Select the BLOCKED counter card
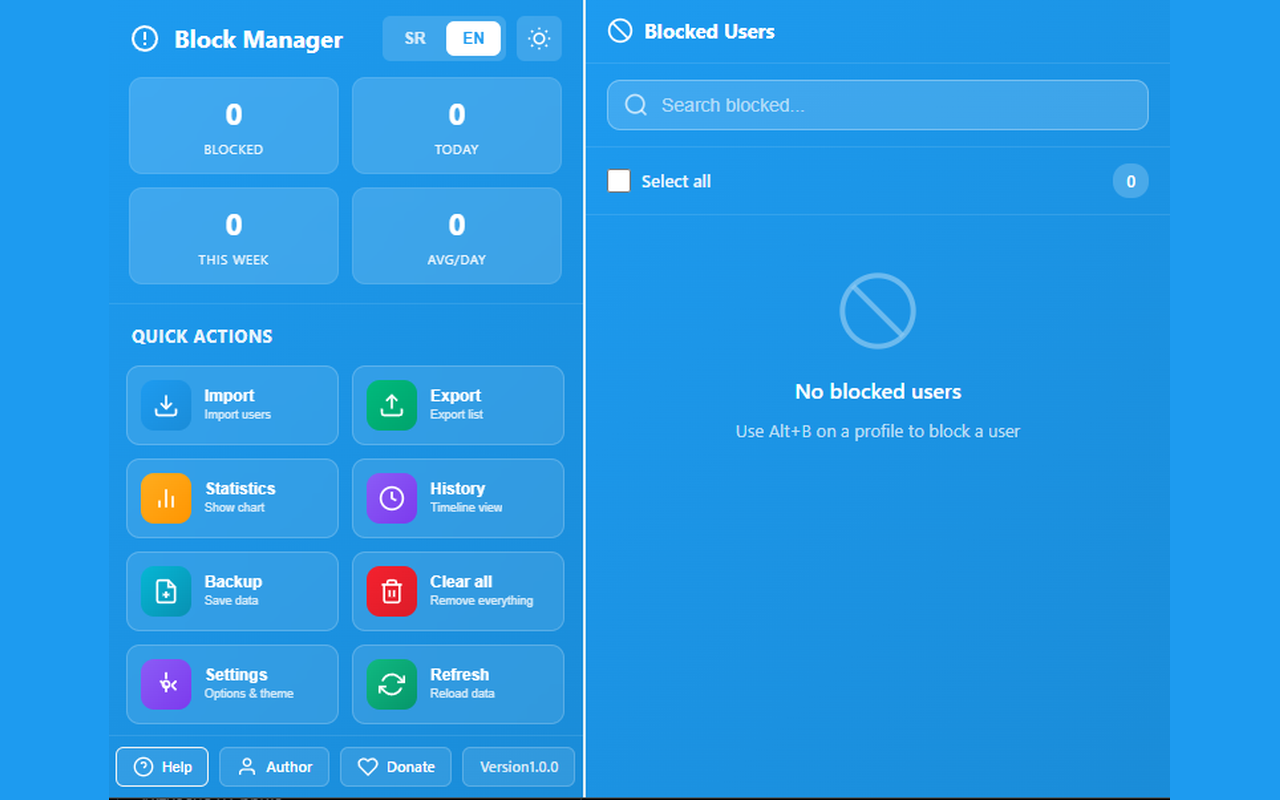This screenshot has height=800, width=1280. tap(233, 126)
